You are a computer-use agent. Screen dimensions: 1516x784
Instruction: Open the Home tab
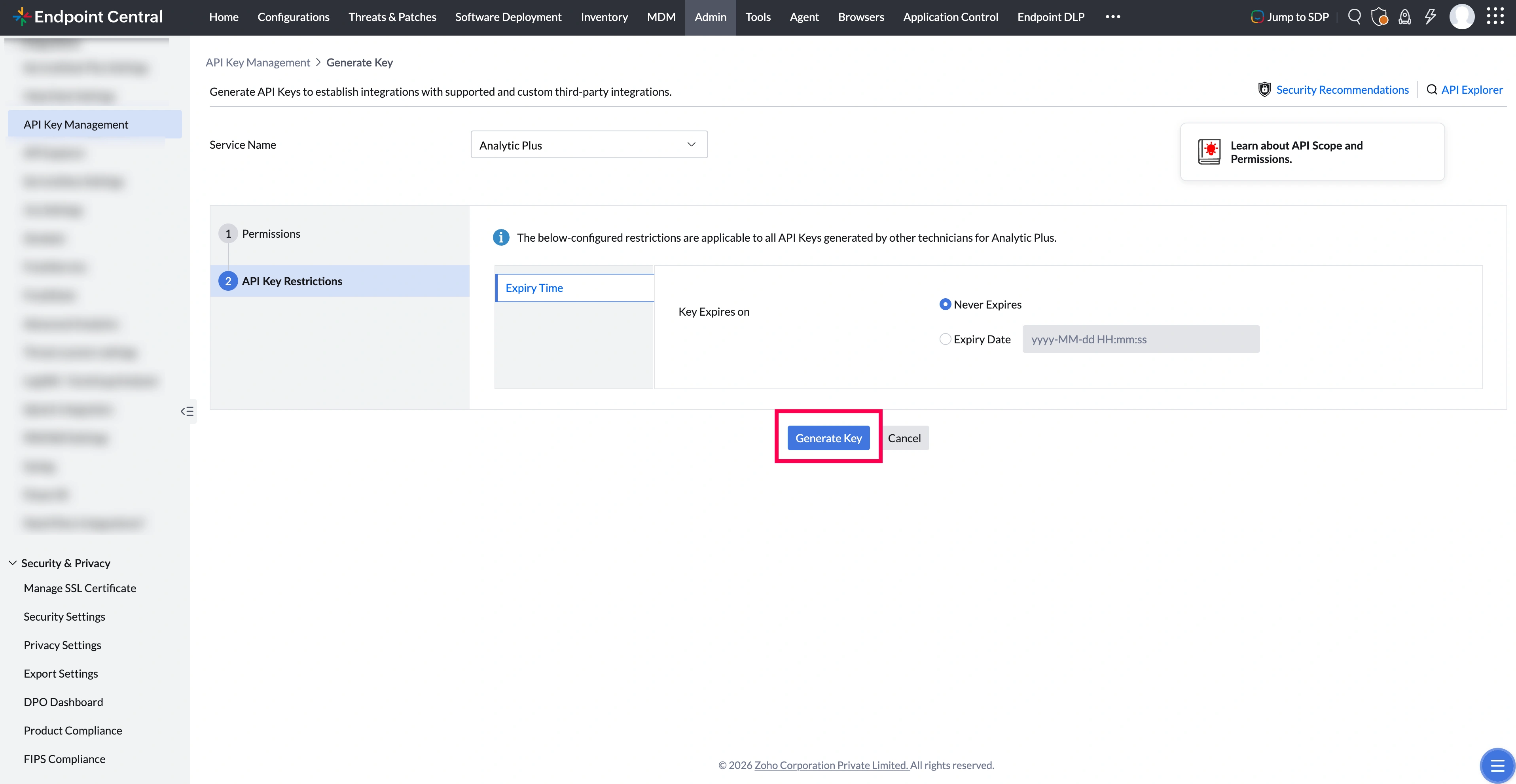(224, 17)
